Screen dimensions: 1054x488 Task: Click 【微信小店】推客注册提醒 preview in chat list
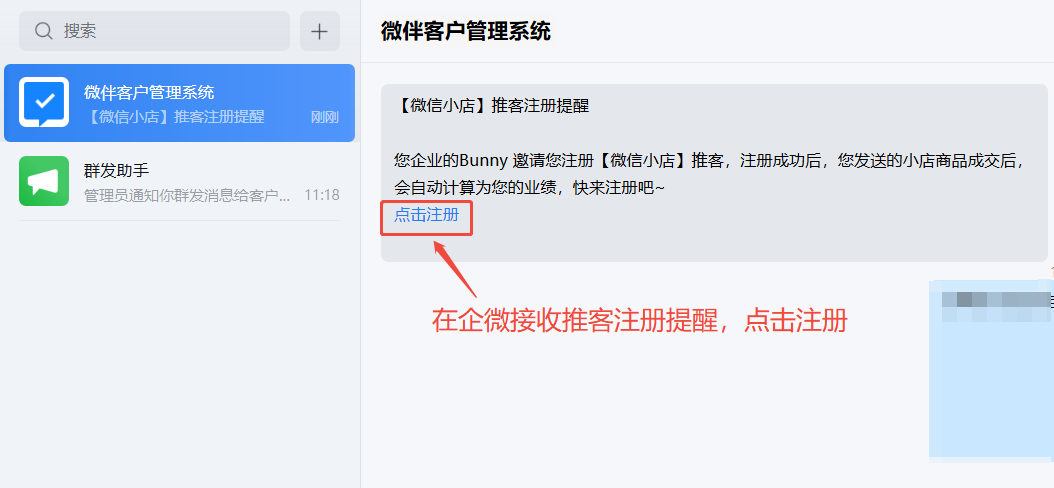(174, 117)
